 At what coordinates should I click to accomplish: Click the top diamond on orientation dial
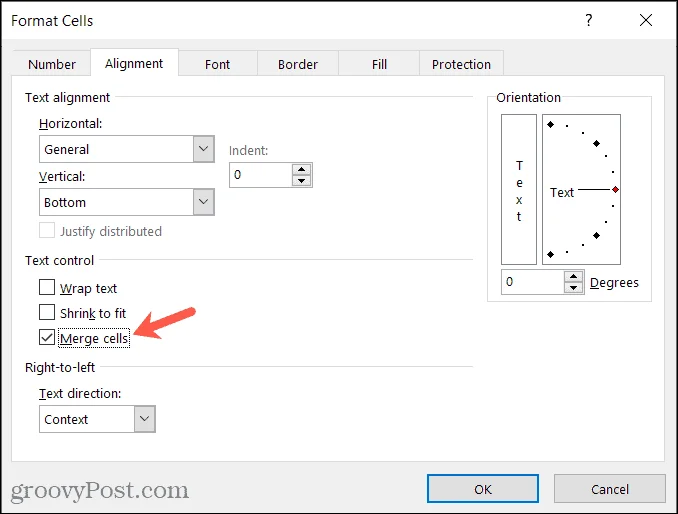point(550,125)
